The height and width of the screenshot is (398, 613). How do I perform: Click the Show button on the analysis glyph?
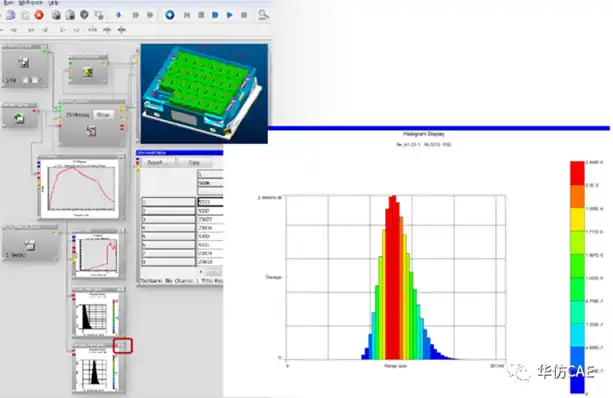(103, 115)
